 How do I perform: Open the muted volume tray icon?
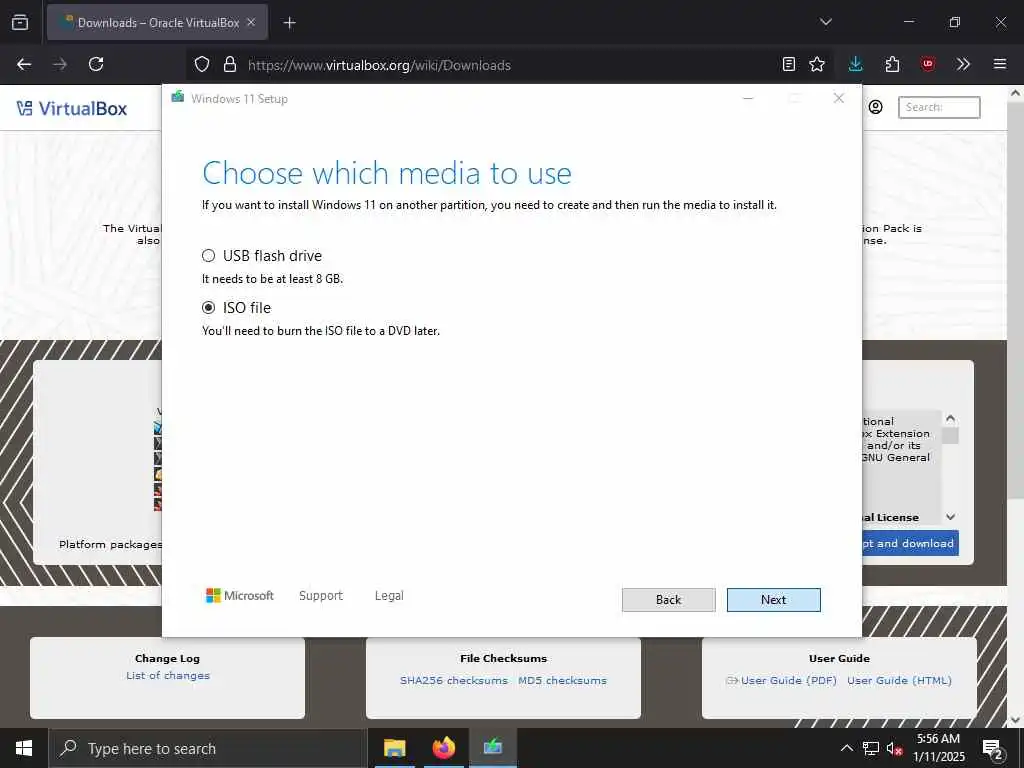pos(895,748)
